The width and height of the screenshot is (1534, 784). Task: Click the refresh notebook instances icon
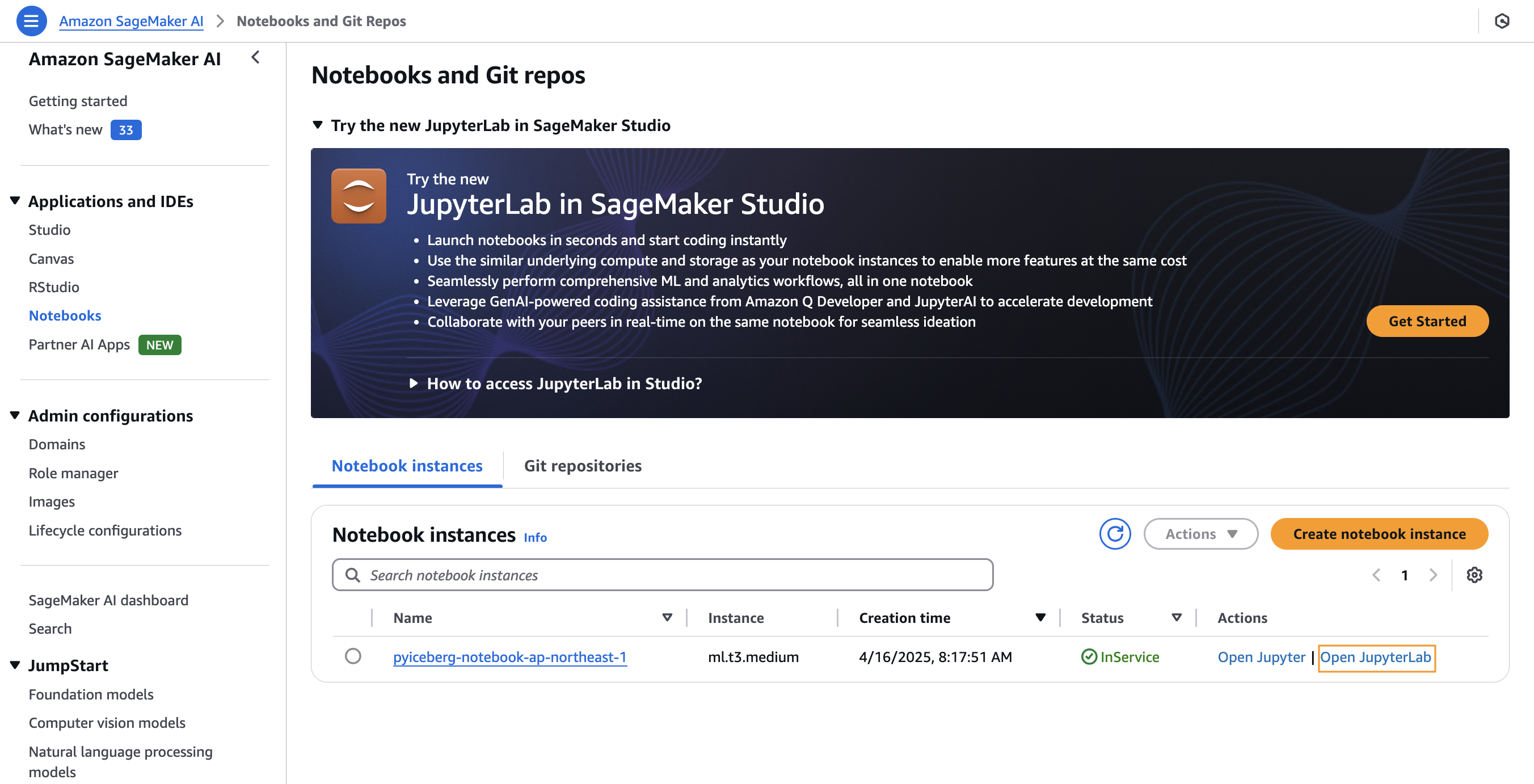pos(1114,534)
